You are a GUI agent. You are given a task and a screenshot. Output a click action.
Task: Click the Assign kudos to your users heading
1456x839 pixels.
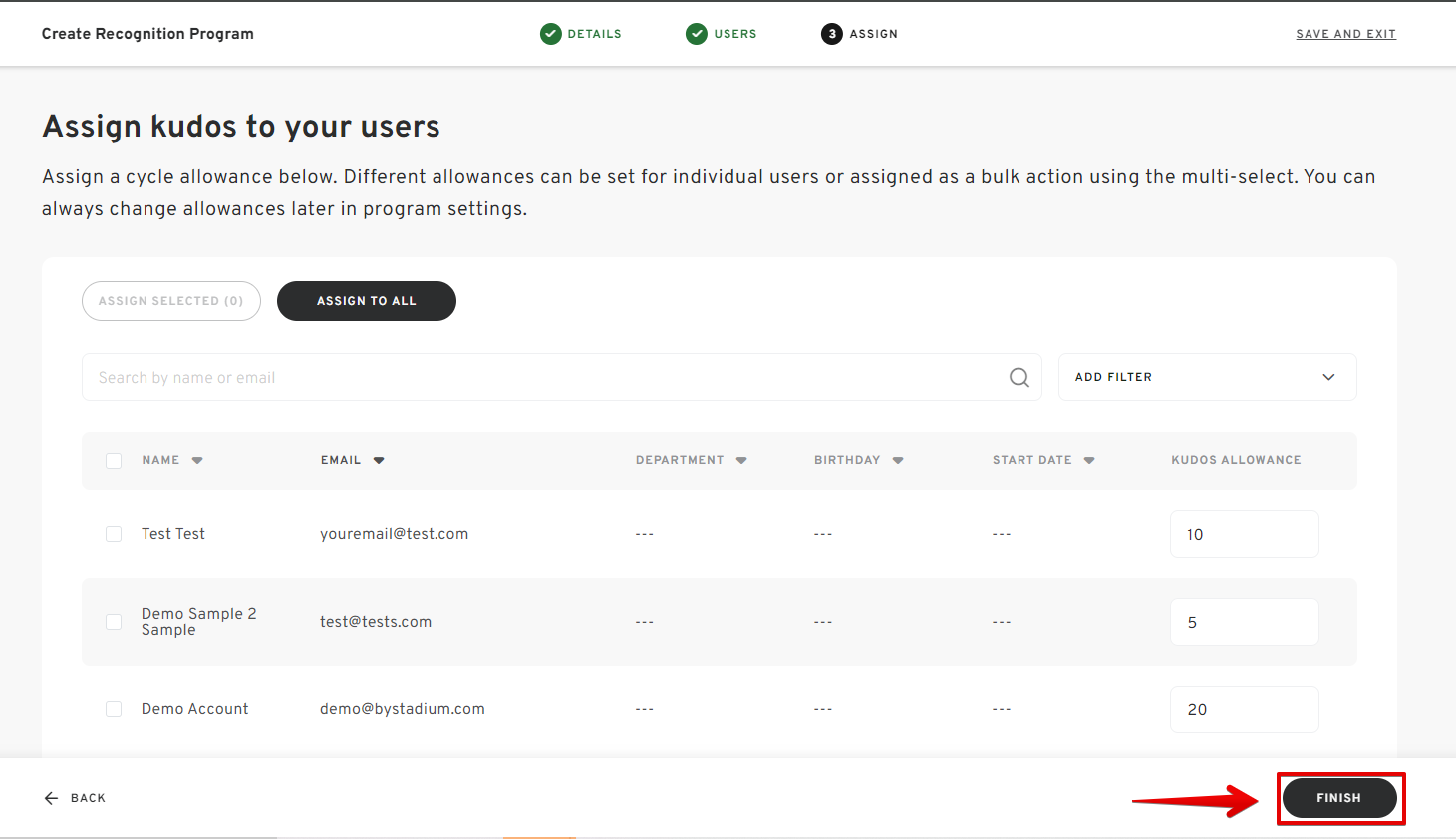(241, 127)
